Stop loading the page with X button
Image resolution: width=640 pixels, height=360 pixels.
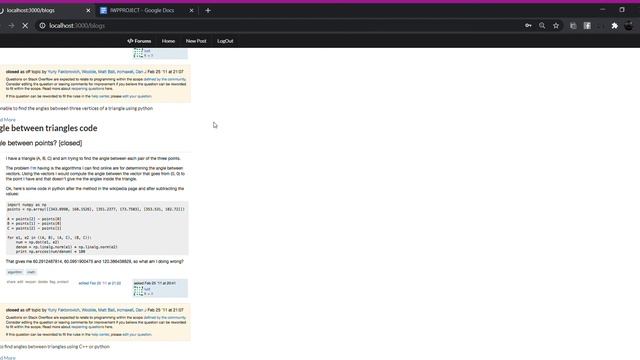pos(25,25)
